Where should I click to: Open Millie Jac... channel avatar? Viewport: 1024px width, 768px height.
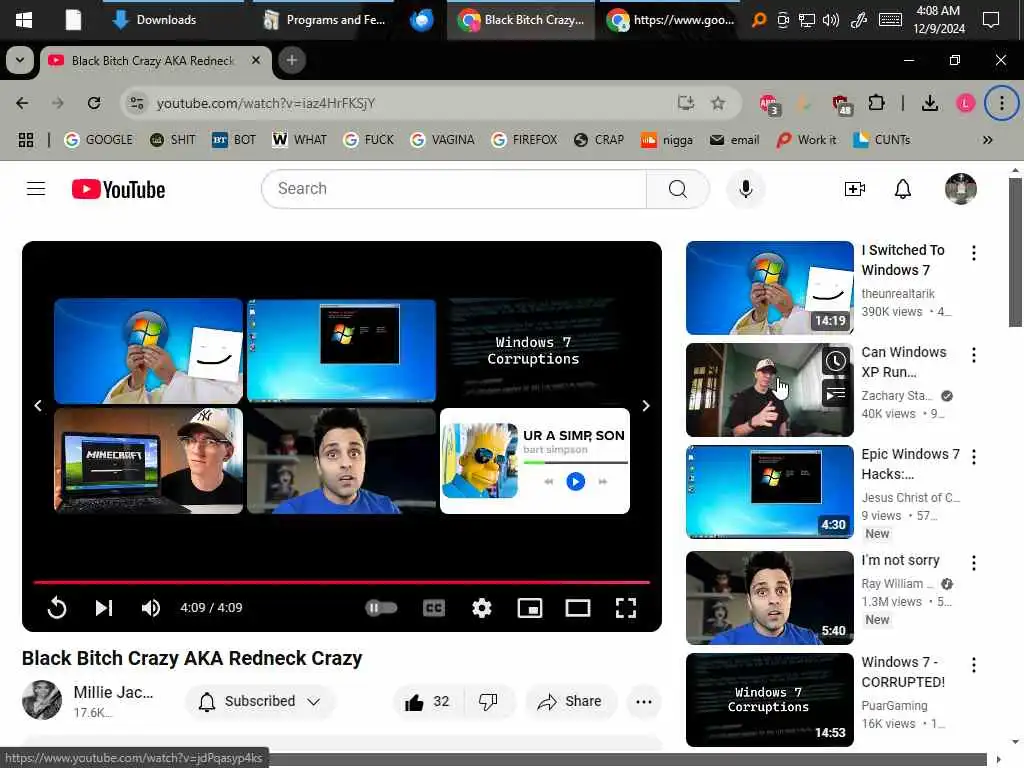pos(42,699)
